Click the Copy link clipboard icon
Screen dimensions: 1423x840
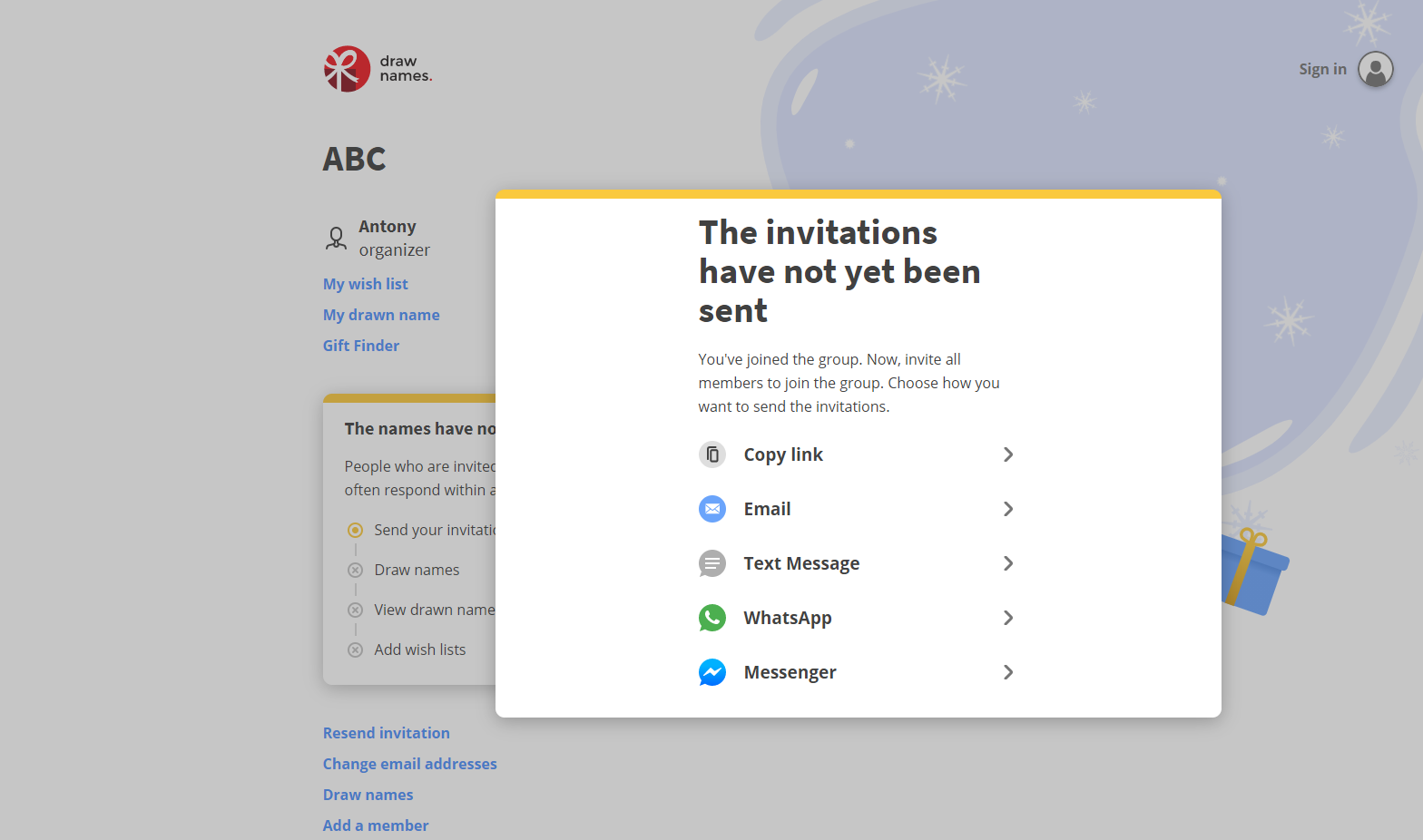[x=712, y=454]
